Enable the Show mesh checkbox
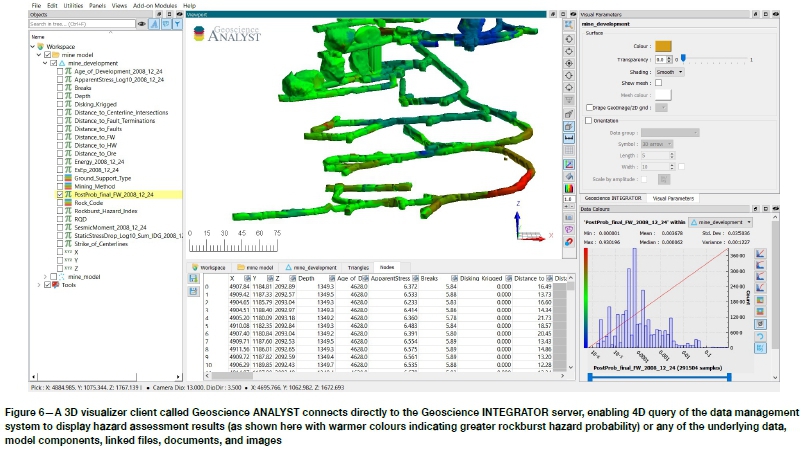The image size is (812, 452). [x=659, y=83]
